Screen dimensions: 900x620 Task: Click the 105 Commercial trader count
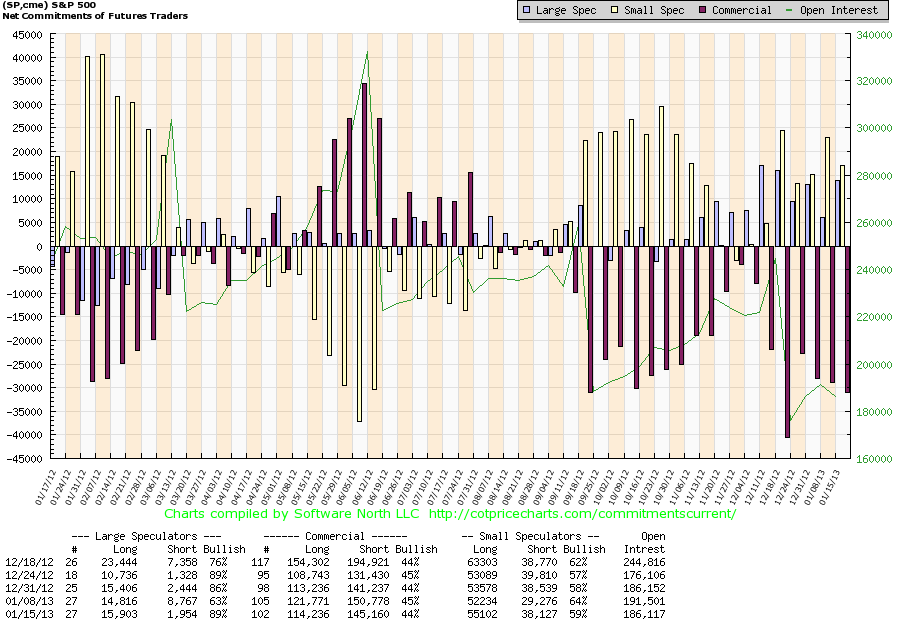(261, 601)
